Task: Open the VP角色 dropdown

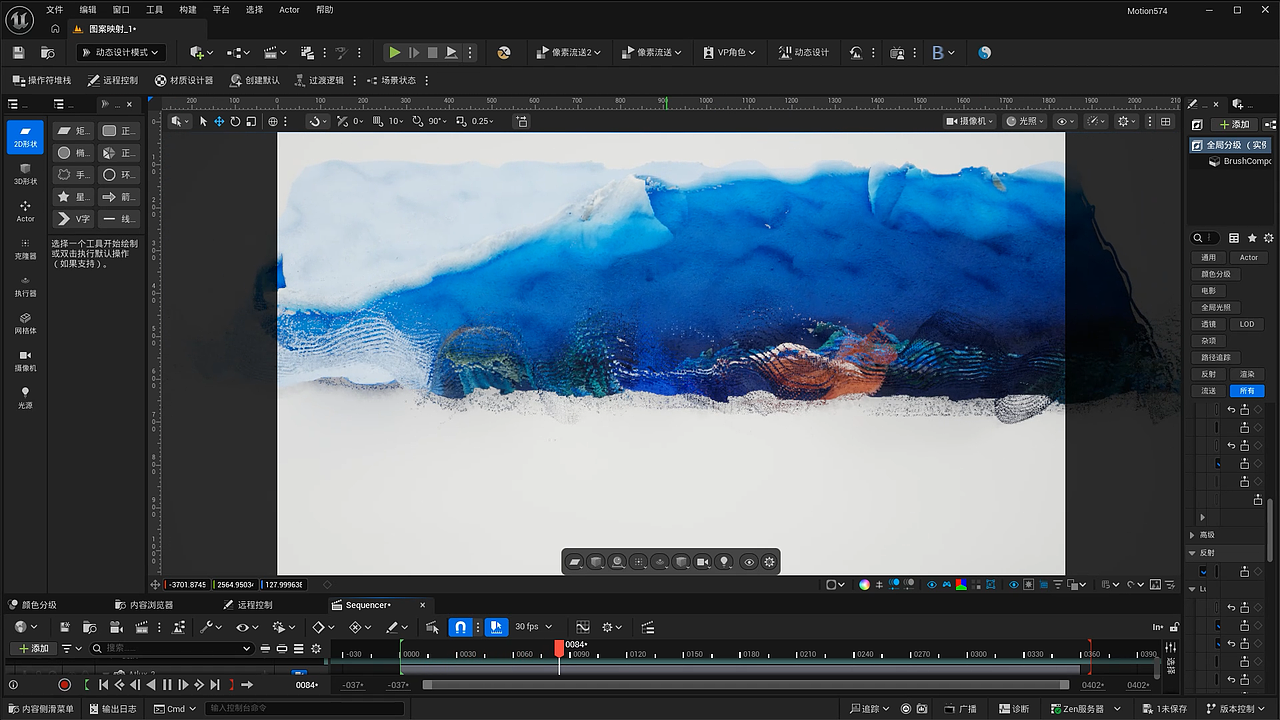Action: point(730,52)
